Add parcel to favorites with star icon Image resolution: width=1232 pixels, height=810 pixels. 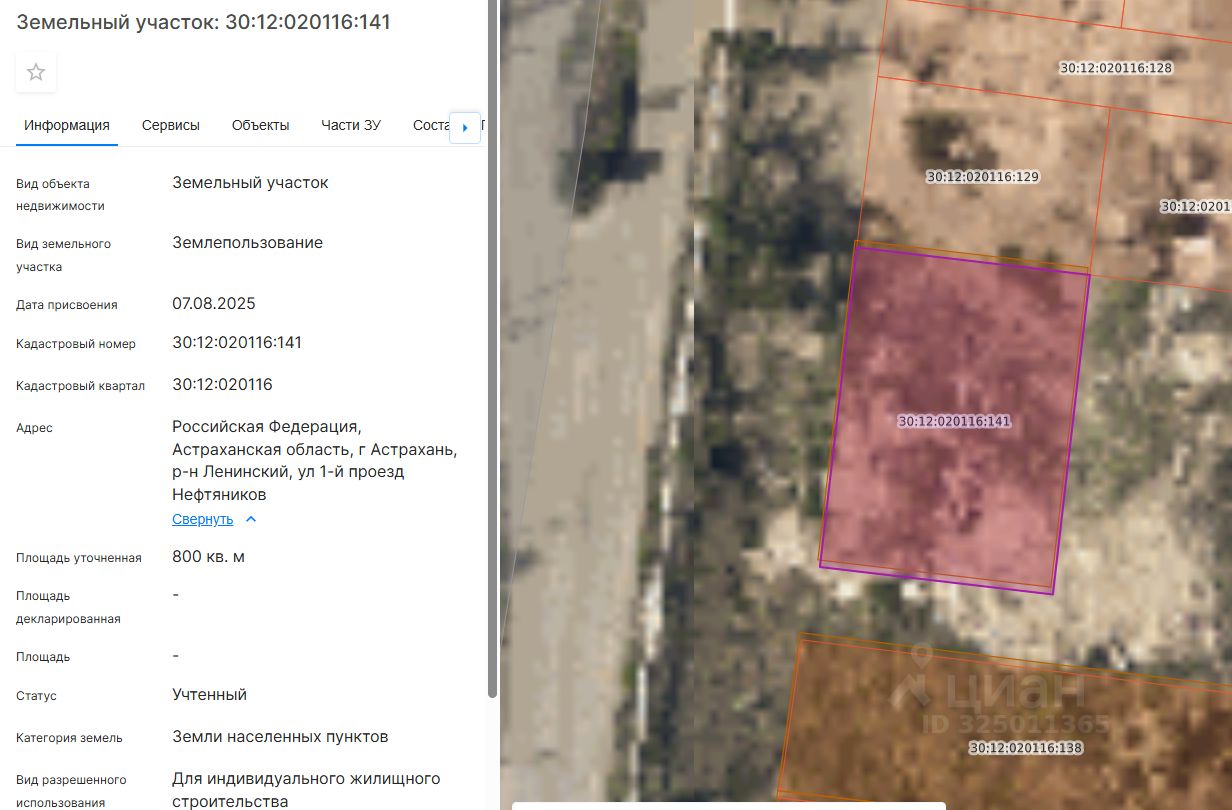pyautogui.click(x=36, y=72)
